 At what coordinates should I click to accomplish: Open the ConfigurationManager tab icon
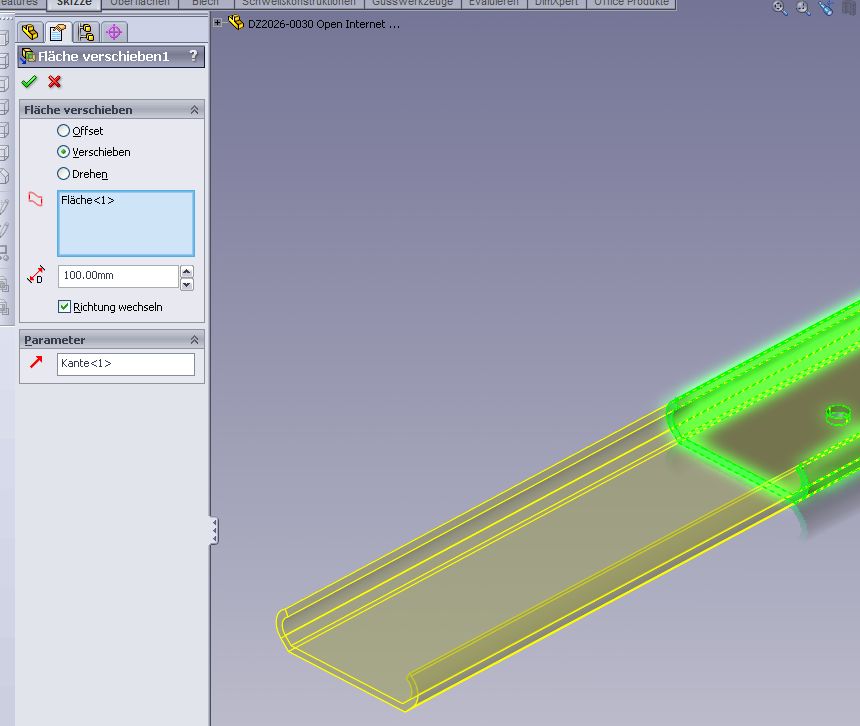86,32
